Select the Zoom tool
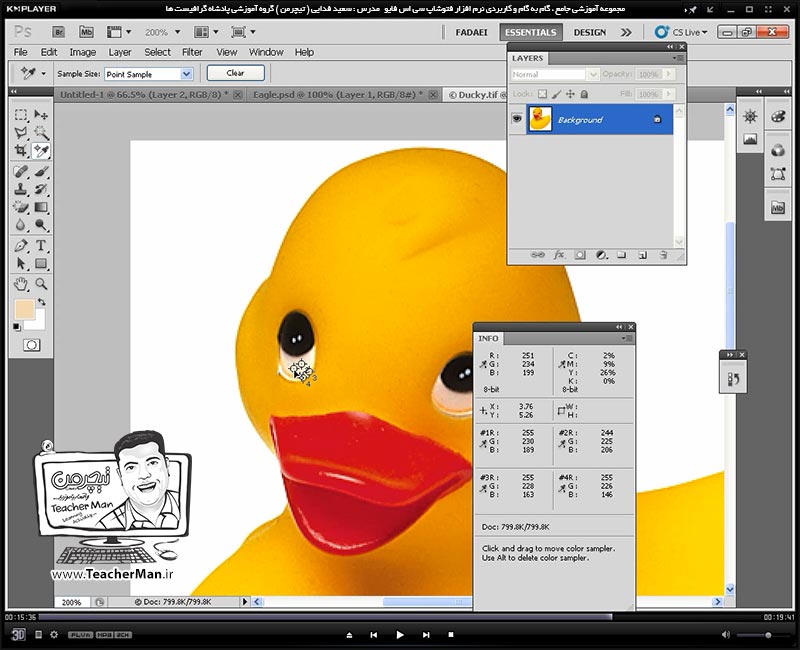The image size is (800, 650). (x=41, y=284)
